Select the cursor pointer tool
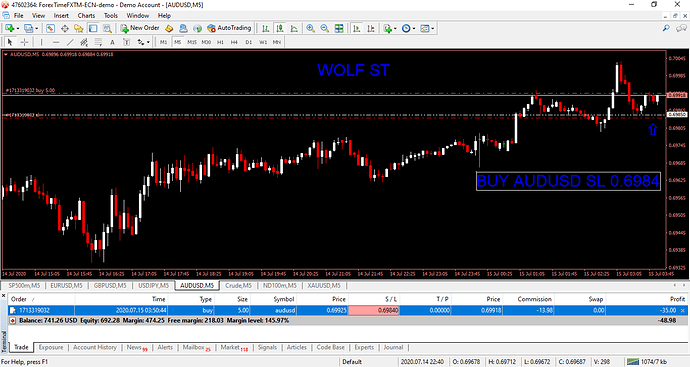 click(10, 42)
